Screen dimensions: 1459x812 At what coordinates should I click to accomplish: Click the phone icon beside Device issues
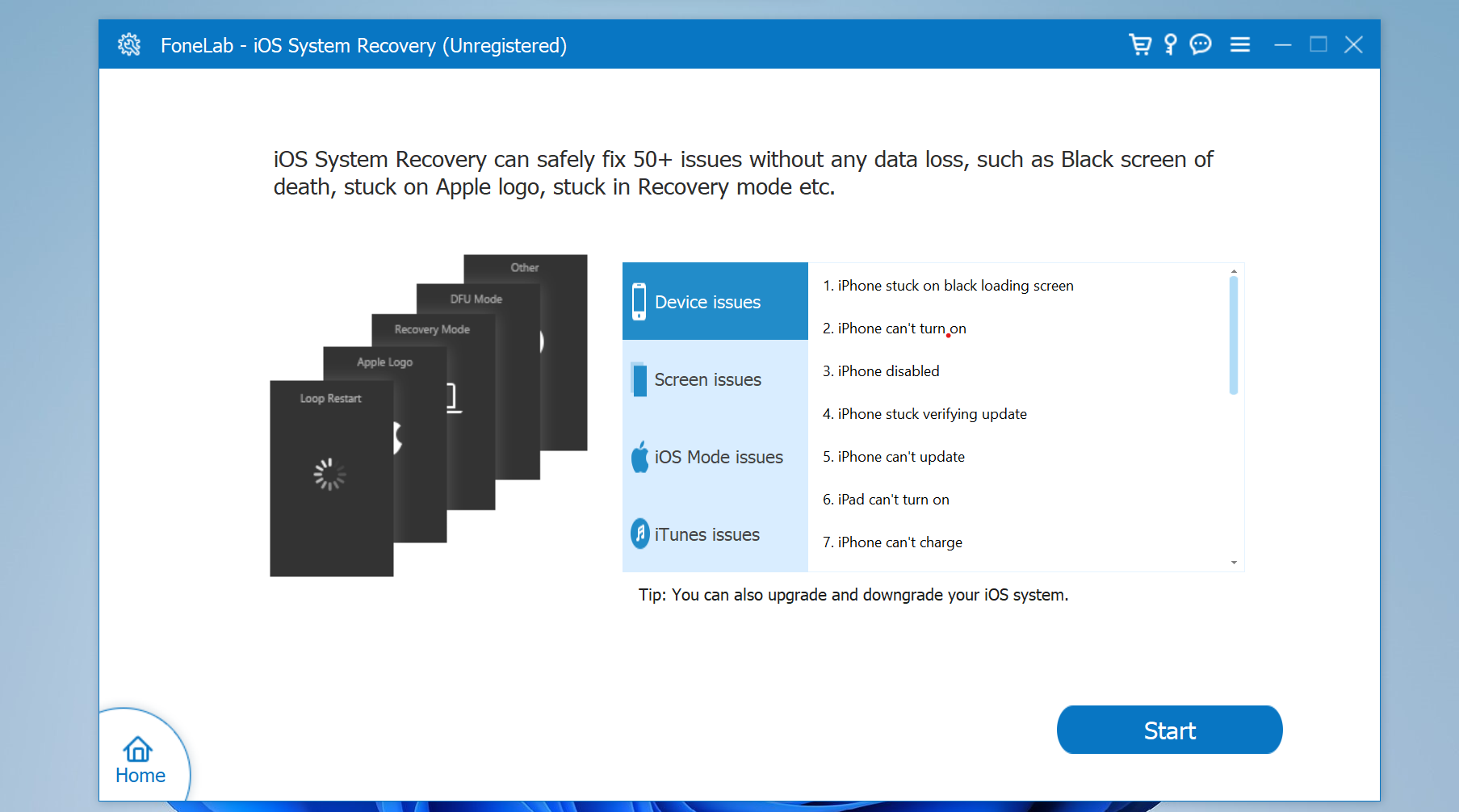click(639, 301)
